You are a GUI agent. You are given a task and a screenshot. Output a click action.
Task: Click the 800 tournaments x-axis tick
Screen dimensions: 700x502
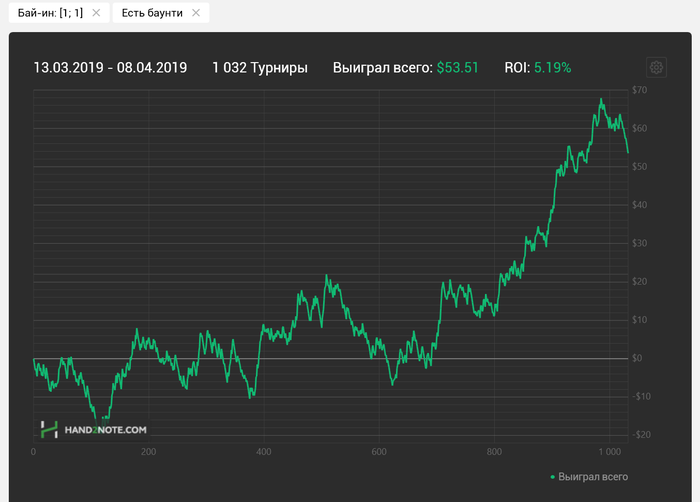pyautogui.click(x=494, y=452)
